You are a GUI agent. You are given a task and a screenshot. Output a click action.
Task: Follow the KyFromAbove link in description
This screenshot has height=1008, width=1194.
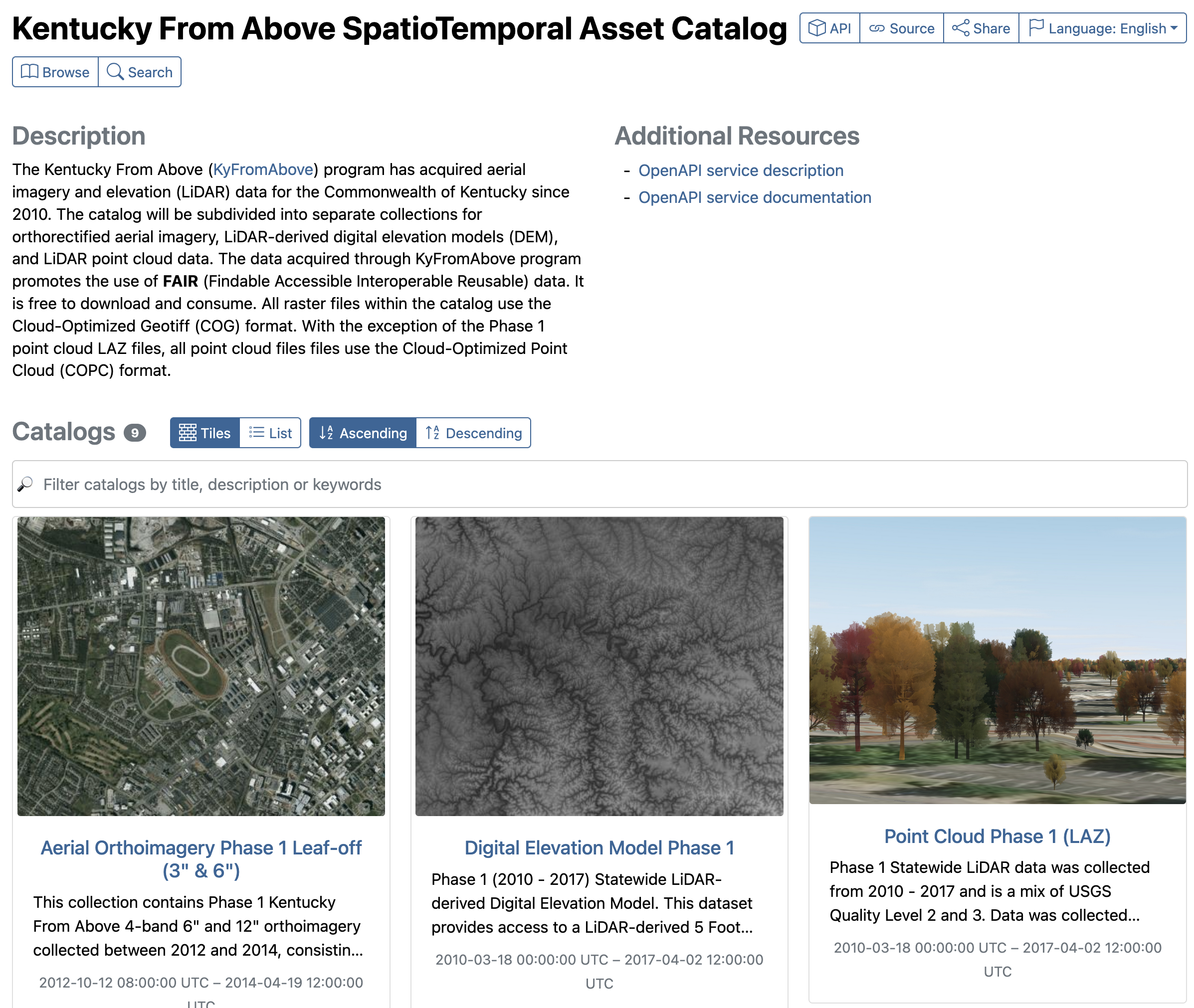point(263,169)
